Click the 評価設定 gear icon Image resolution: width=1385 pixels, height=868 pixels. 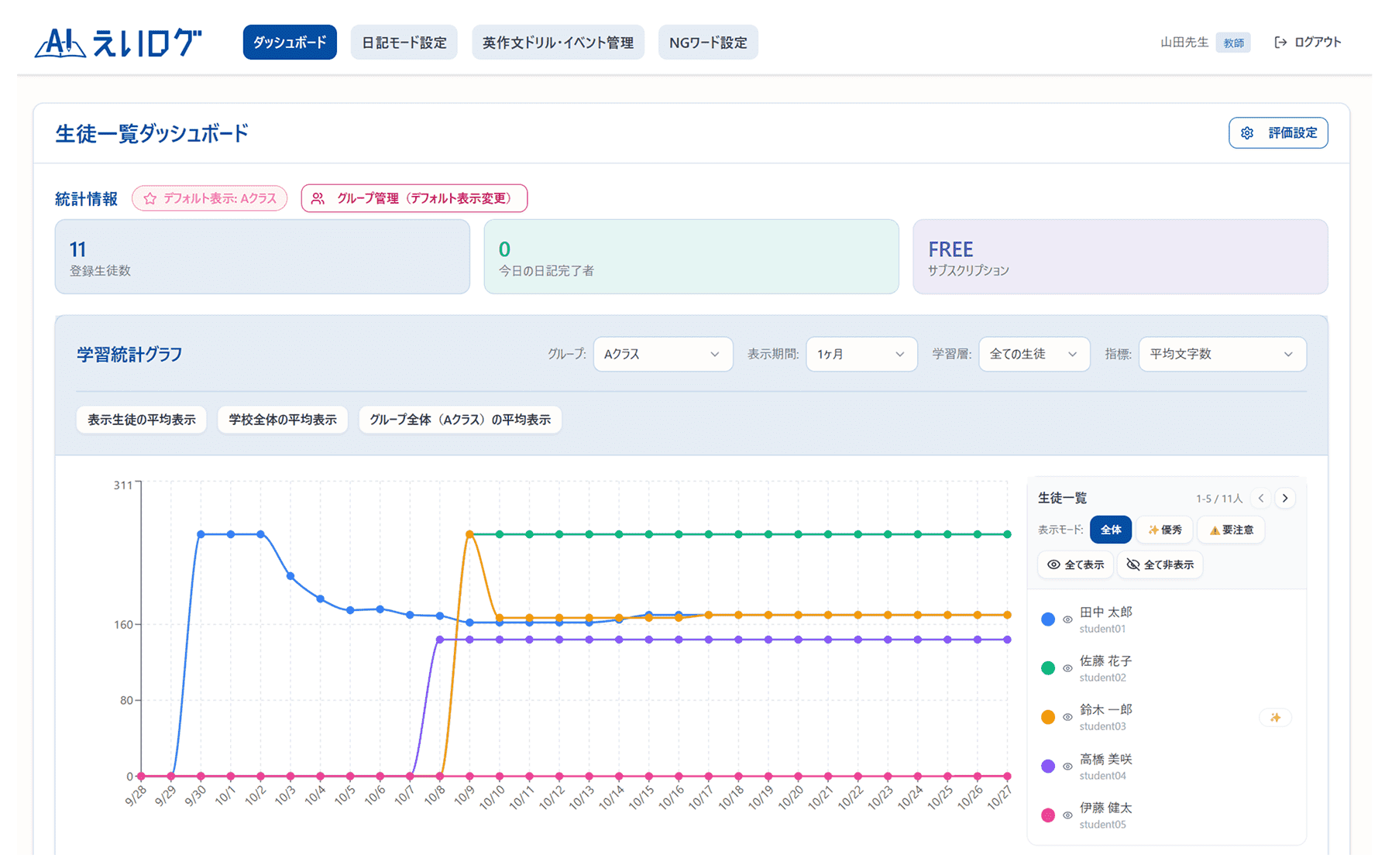pyautogui.click(x=1246, y=133)
